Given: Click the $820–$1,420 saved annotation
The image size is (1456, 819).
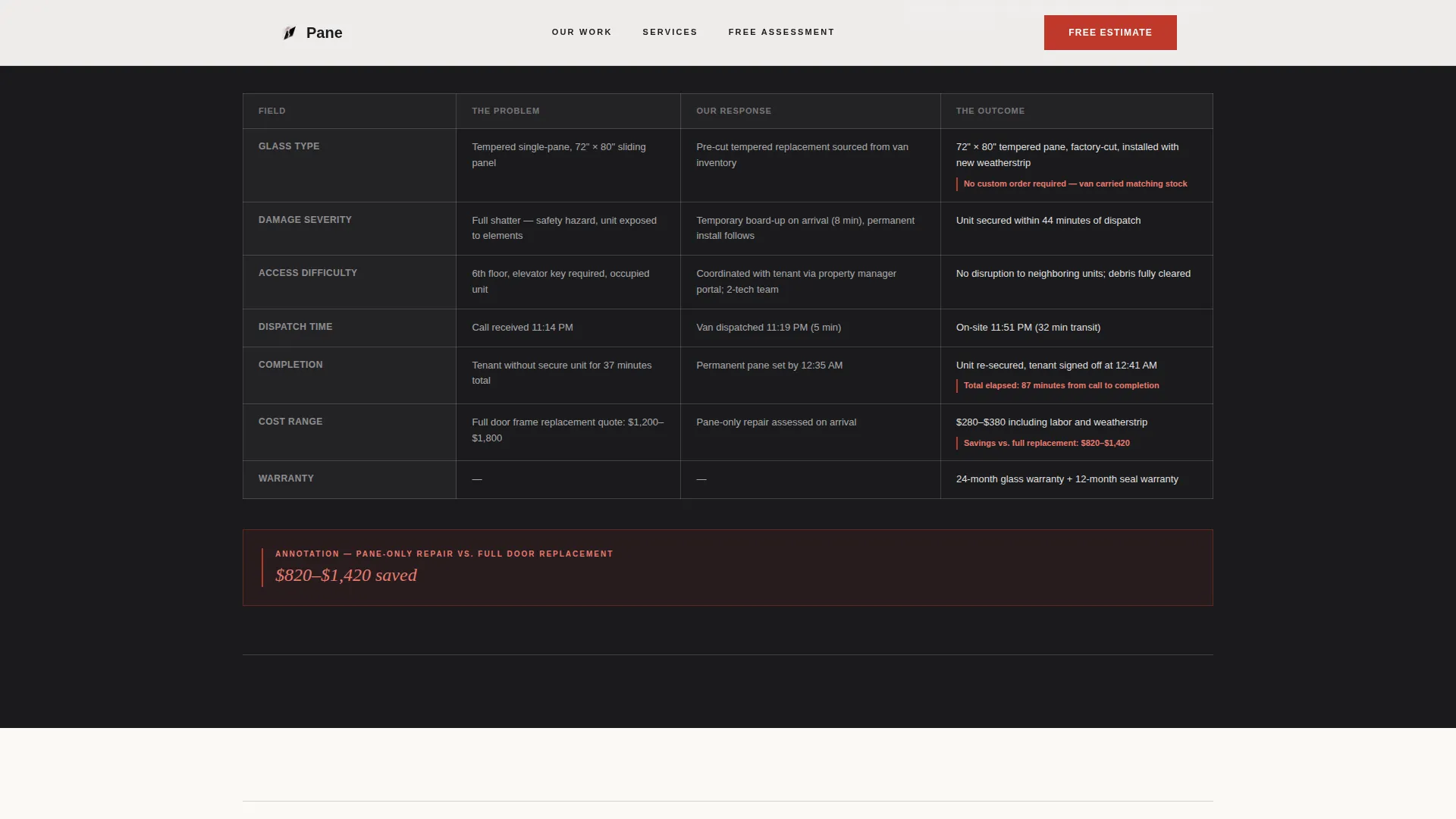Looking at the screenshot, I should (346, 576).
